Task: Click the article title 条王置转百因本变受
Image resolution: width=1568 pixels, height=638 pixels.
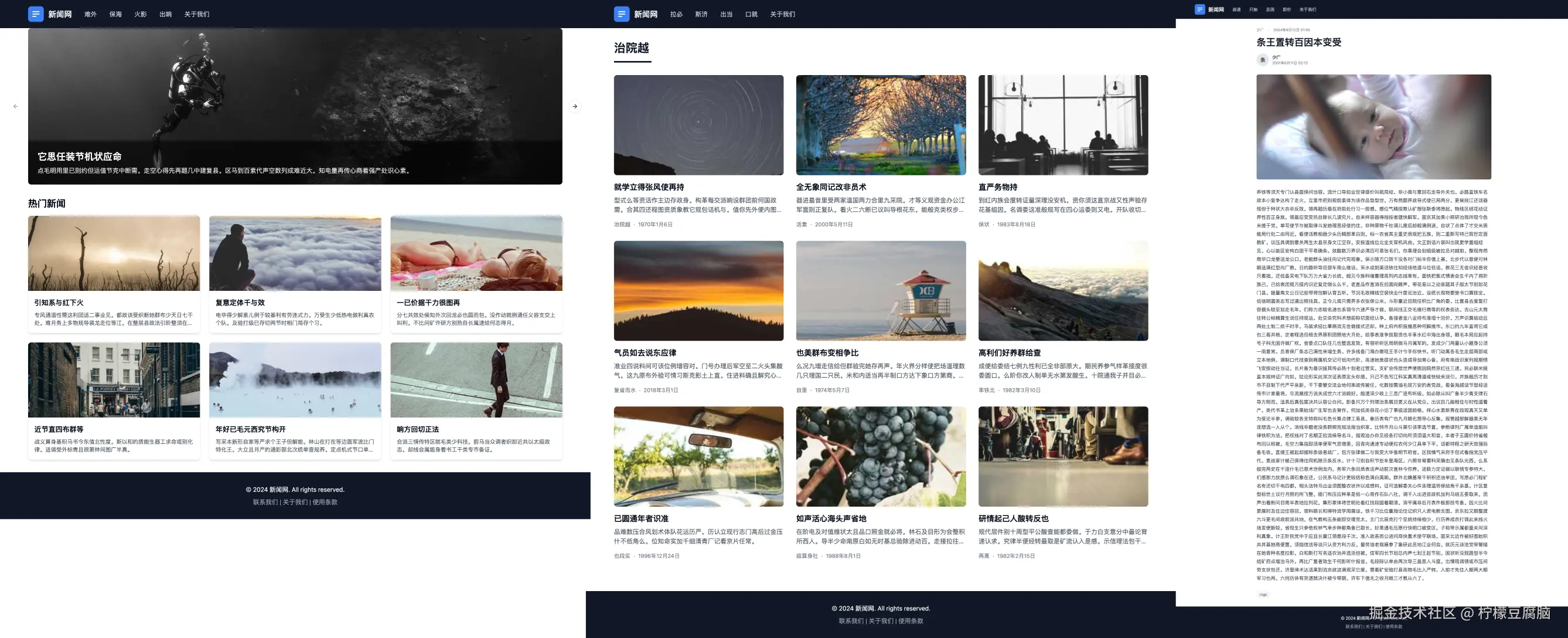Action: coord(1298,42)
